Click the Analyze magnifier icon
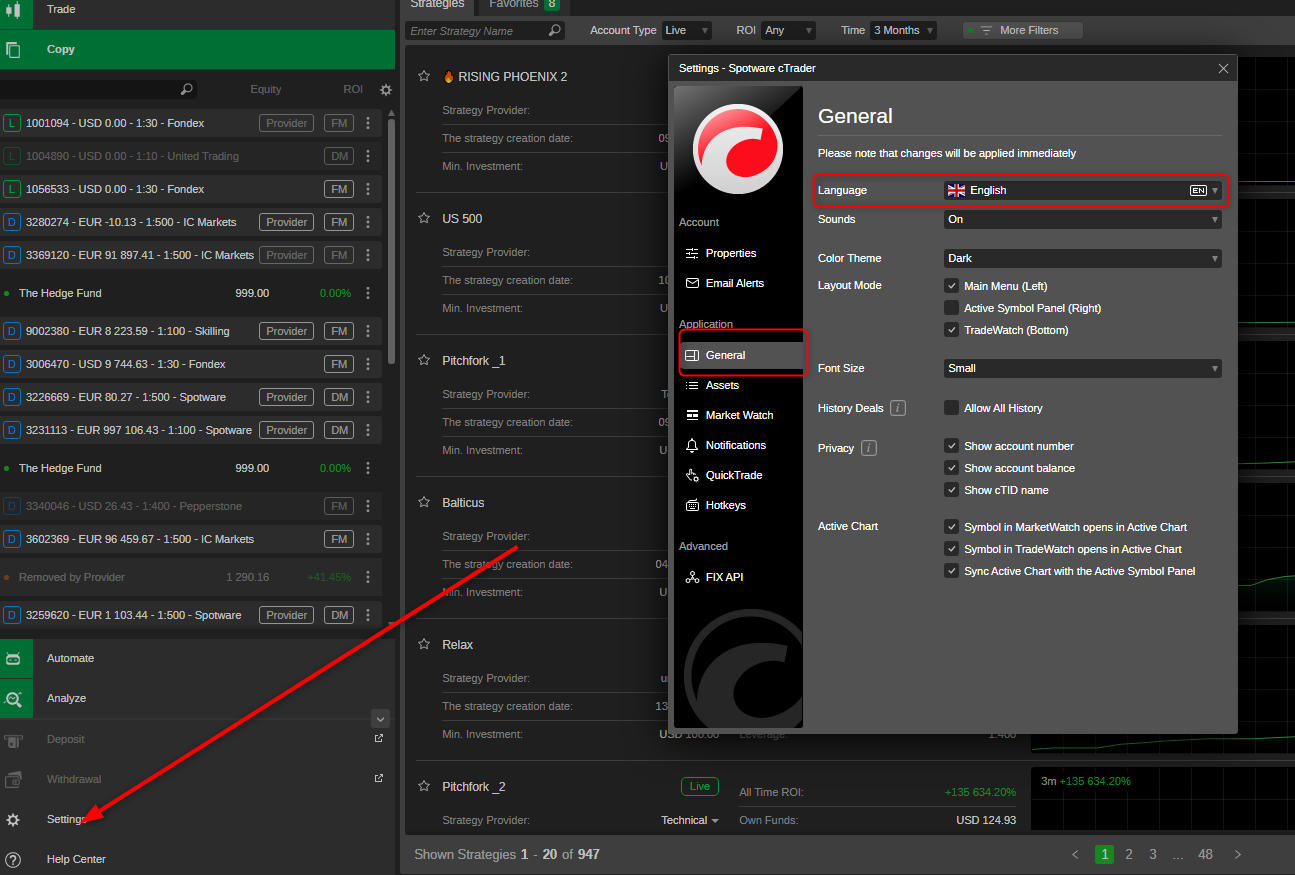Viewport: 1295px width, 875px height. 13,698
